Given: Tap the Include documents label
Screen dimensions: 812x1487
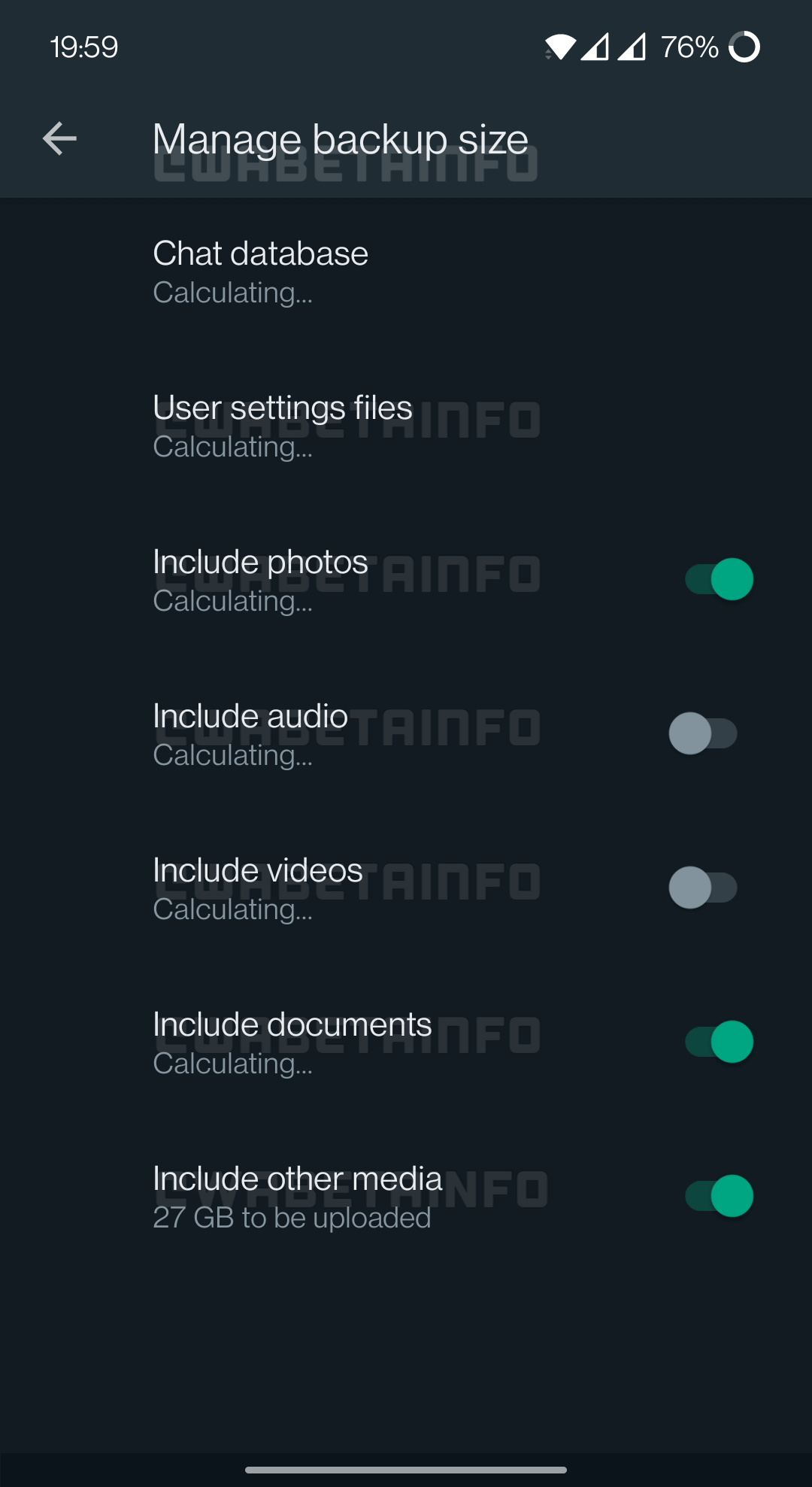Looking at the screenshot, I should click(292, 1025).
